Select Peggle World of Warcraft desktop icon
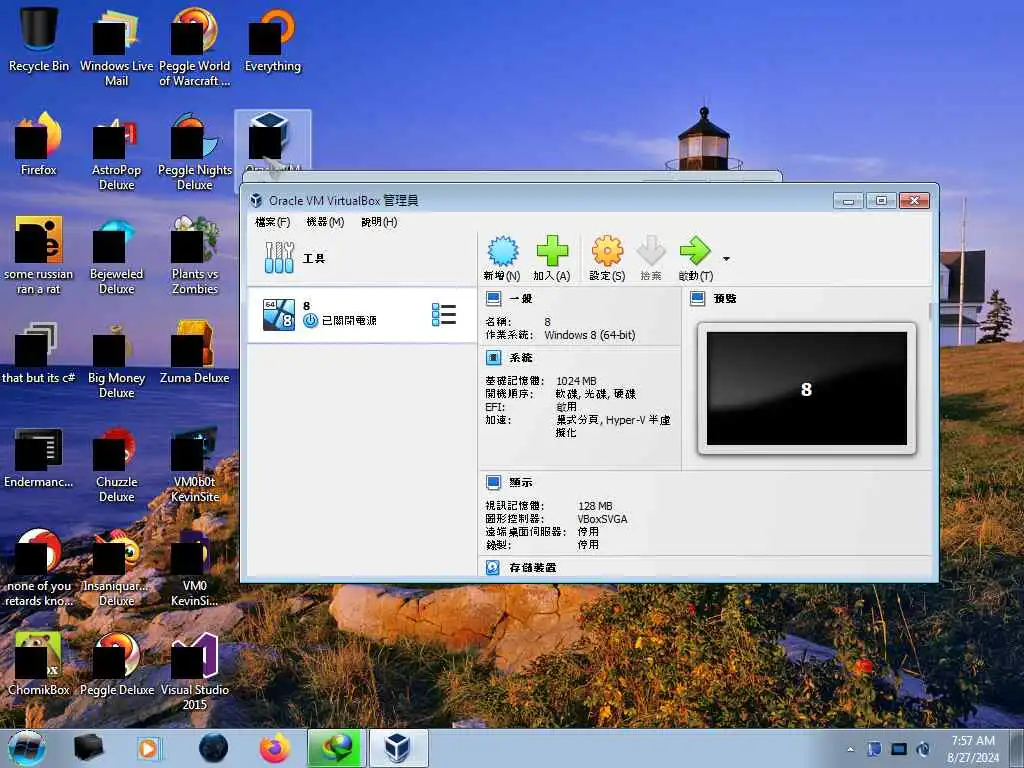The width and height of the screenshot is (1024, 768). click(x=195, y=47)
